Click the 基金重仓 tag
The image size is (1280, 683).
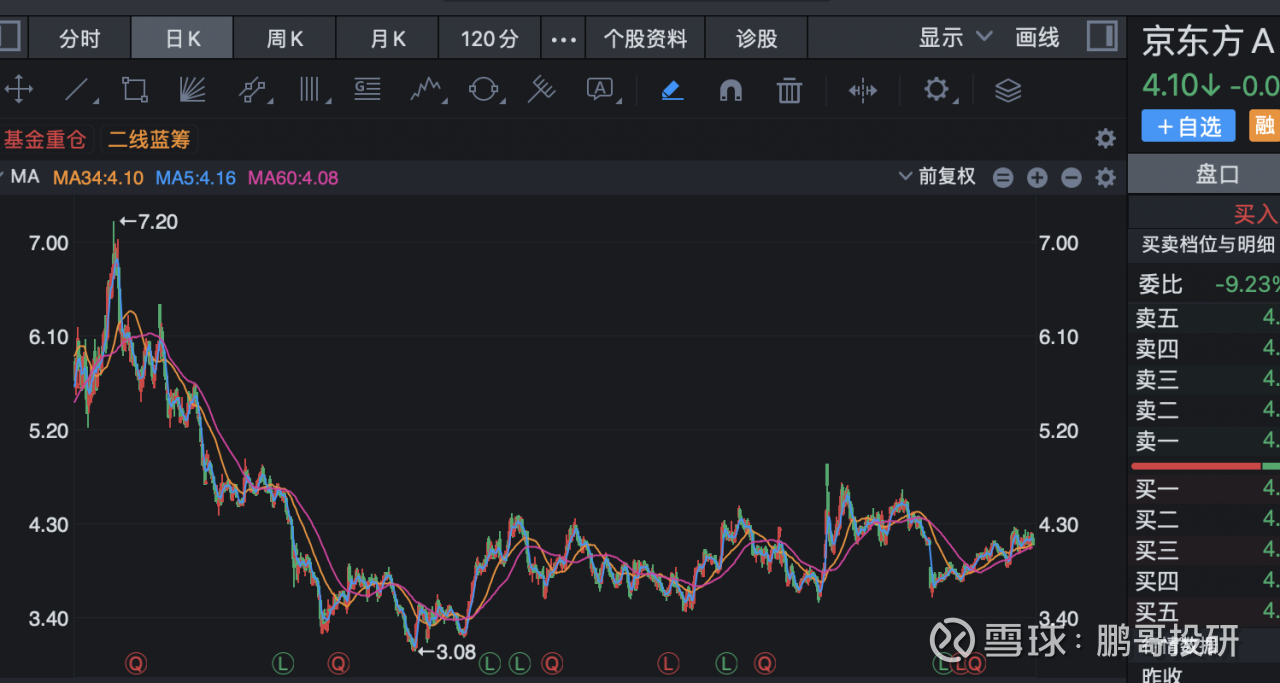(x=45, y=139)
